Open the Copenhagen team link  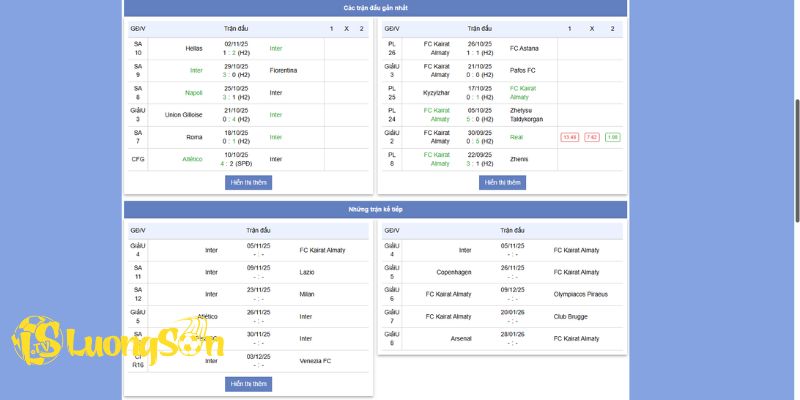(453, 272)
